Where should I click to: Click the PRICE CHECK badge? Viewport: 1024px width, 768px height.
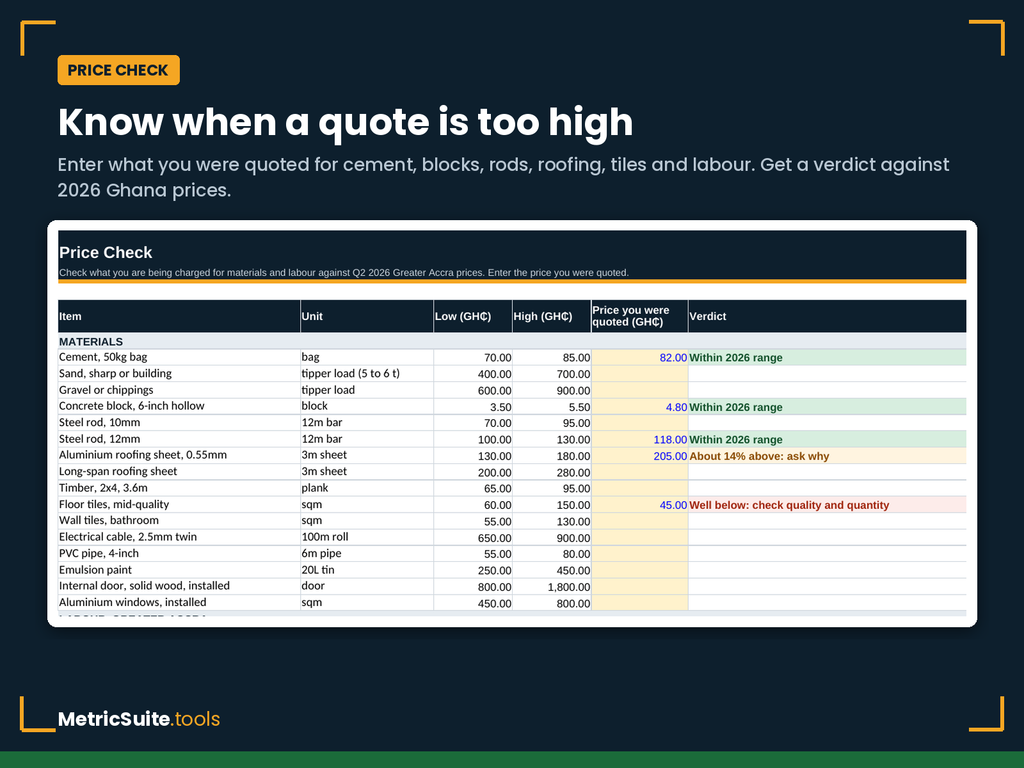(x=118, y=70)
